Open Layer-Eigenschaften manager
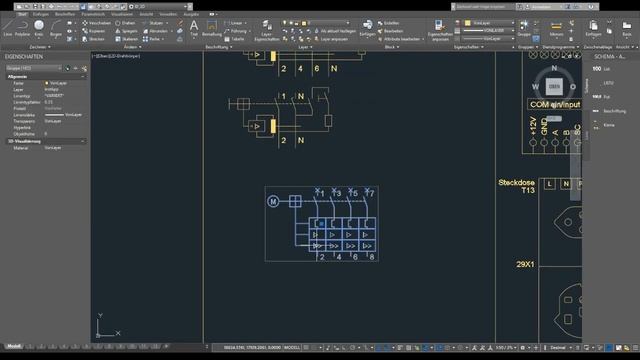This screenshot has height=360, width=640. (267, 30)
